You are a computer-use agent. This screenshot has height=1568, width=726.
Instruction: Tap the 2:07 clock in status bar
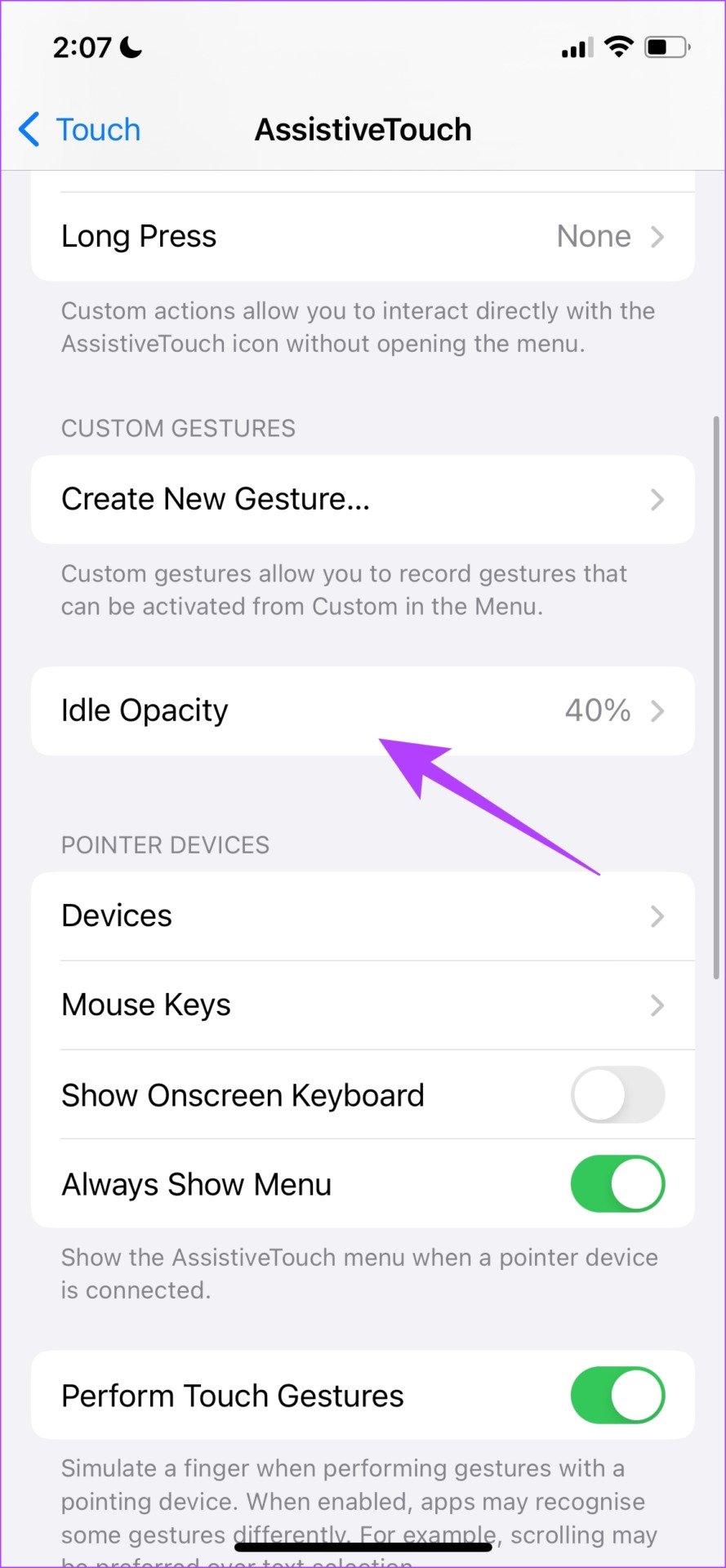coord(82,48)
